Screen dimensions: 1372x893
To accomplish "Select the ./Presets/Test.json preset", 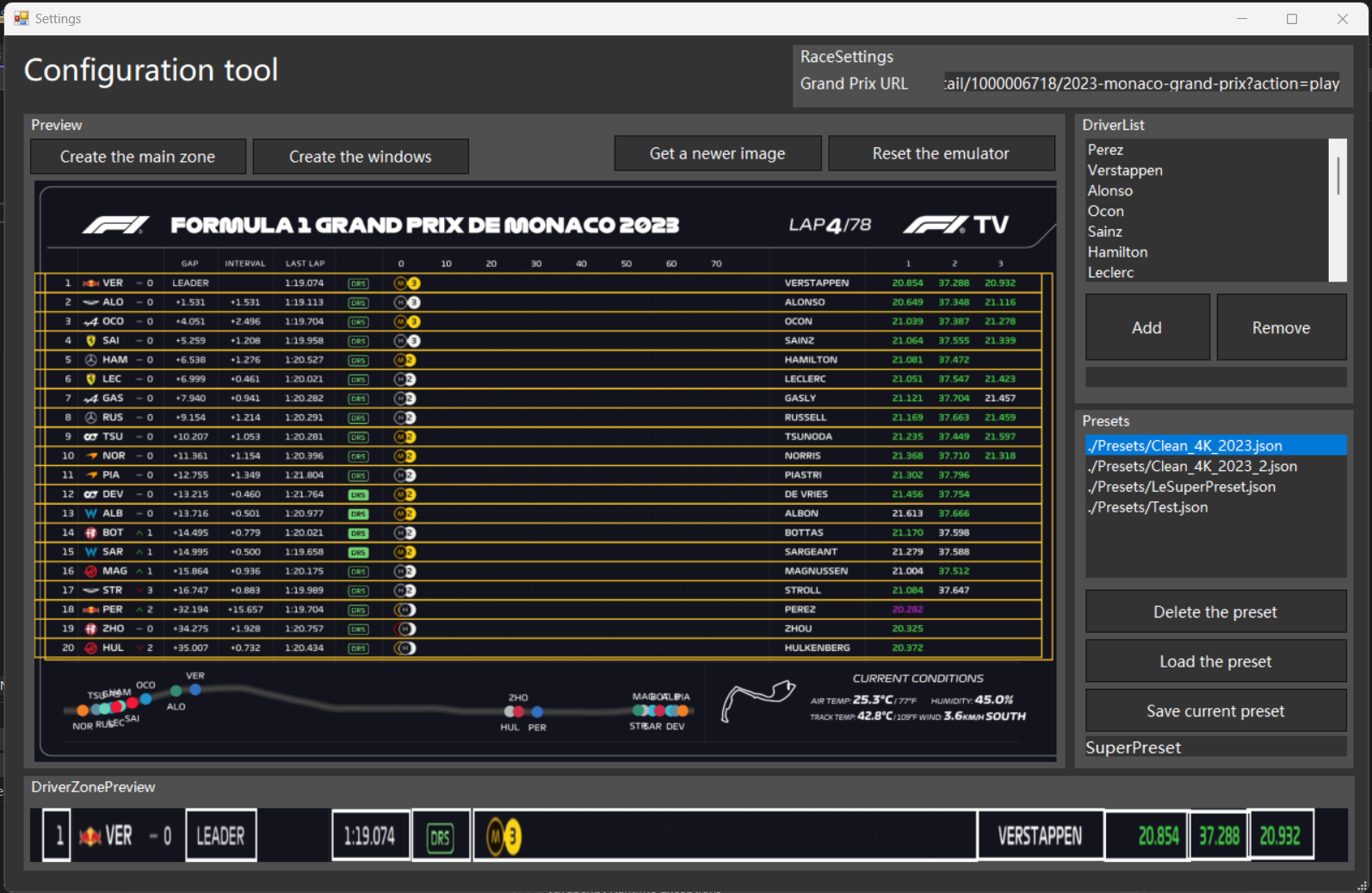I will click(1215, 507).
